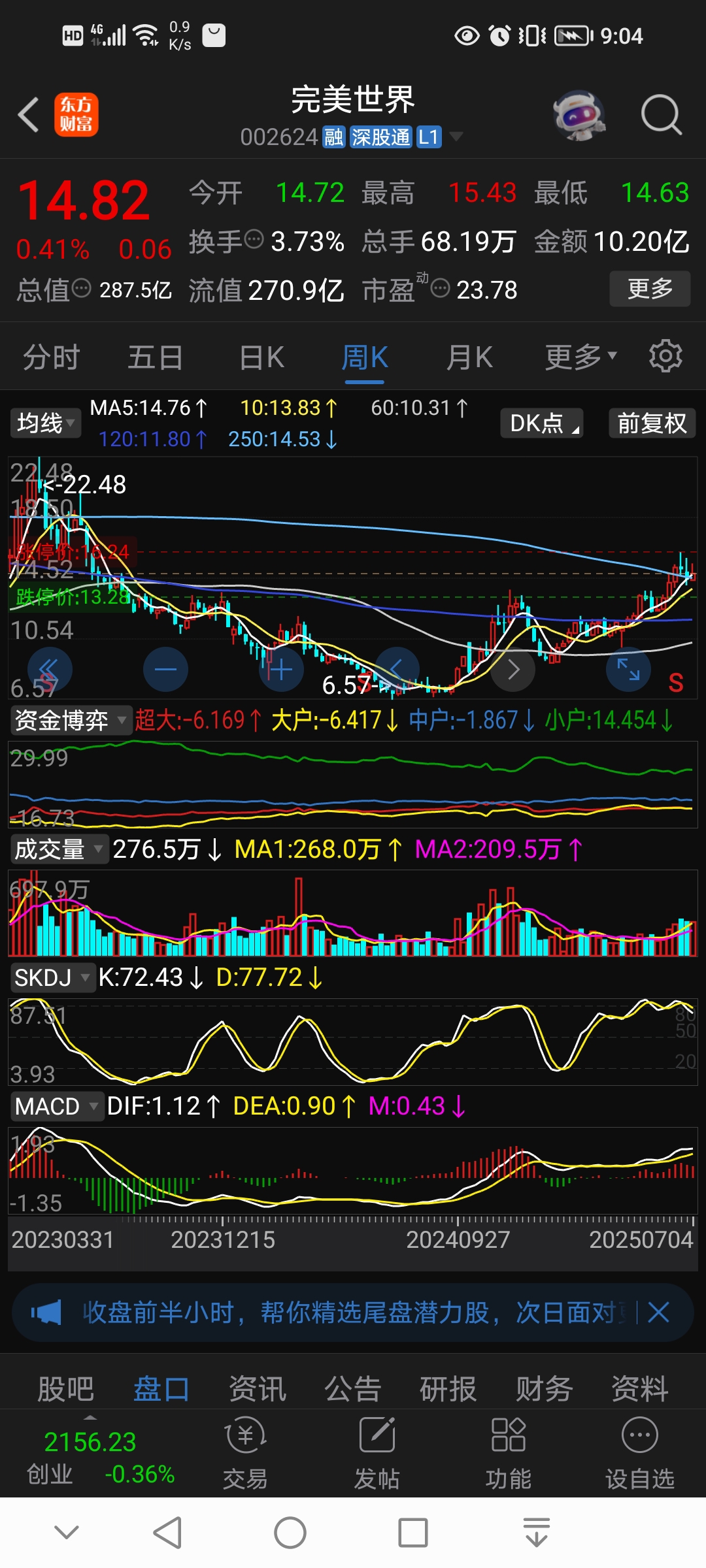Close the promotional banner

[x=659, y=1312]
